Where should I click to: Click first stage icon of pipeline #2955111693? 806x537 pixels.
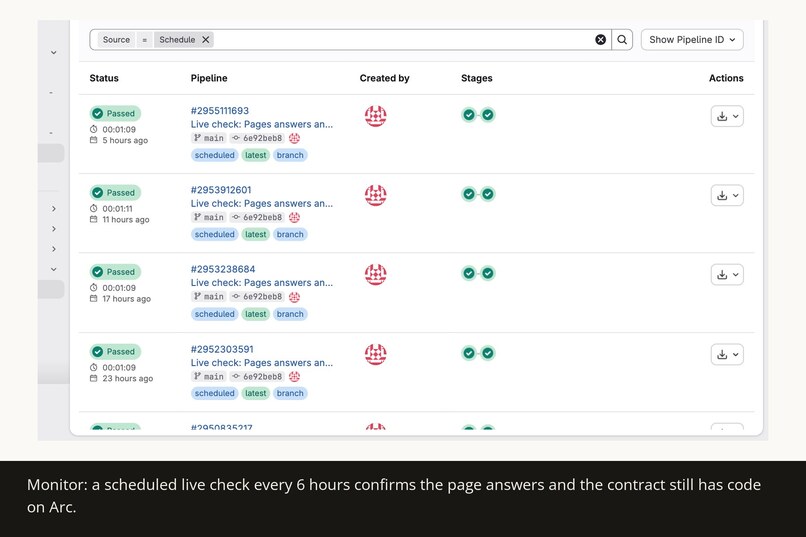tap(469, 115)
